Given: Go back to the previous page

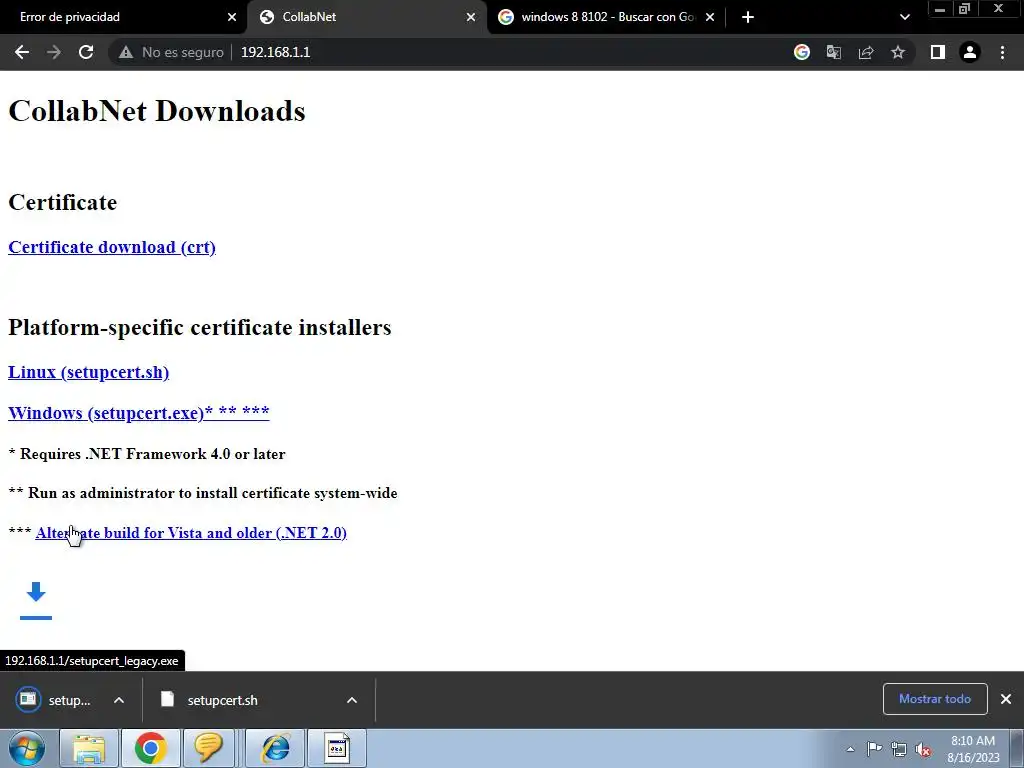Looking at the screenshot, I should pyautogui.click(x=22, y=52).
